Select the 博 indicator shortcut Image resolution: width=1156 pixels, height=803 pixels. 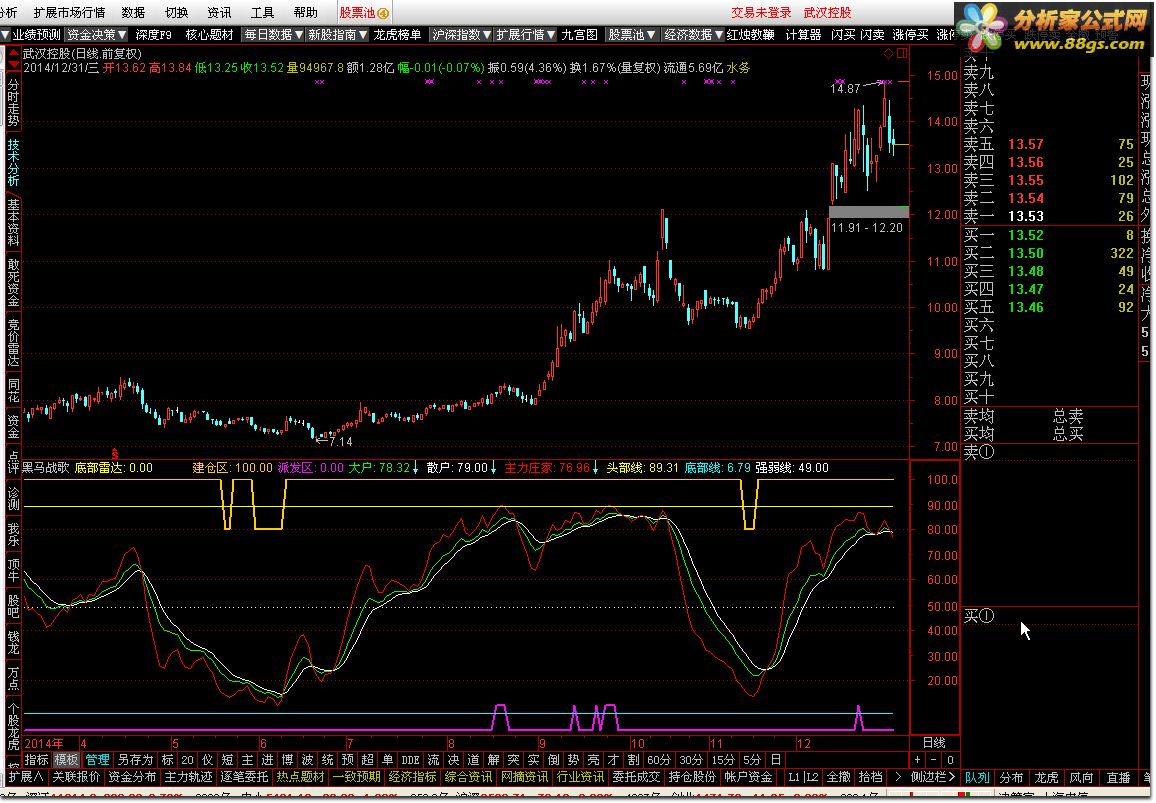tap(288, 759)
